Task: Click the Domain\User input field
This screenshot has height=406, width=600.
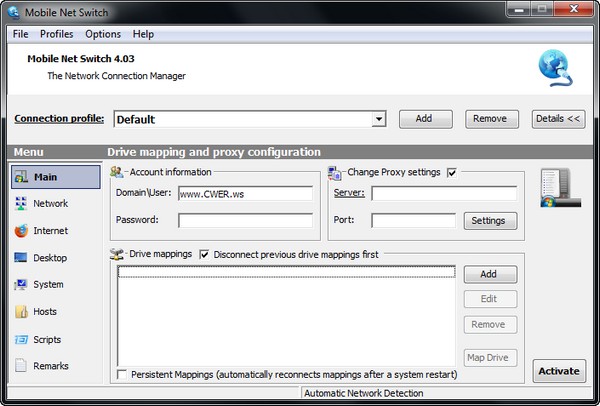Action: (x=245, y=194)
